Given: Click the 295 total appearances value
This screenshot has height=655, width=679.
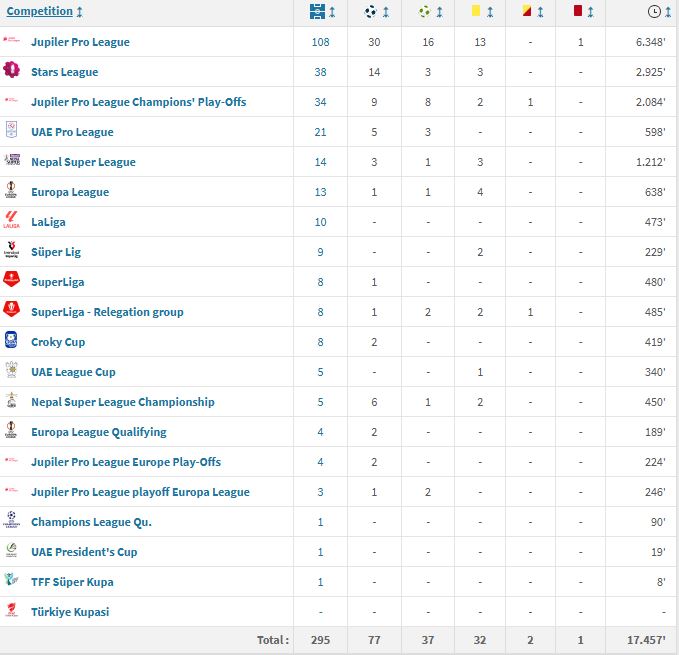Looking at the screenshot, I should 320,640.
